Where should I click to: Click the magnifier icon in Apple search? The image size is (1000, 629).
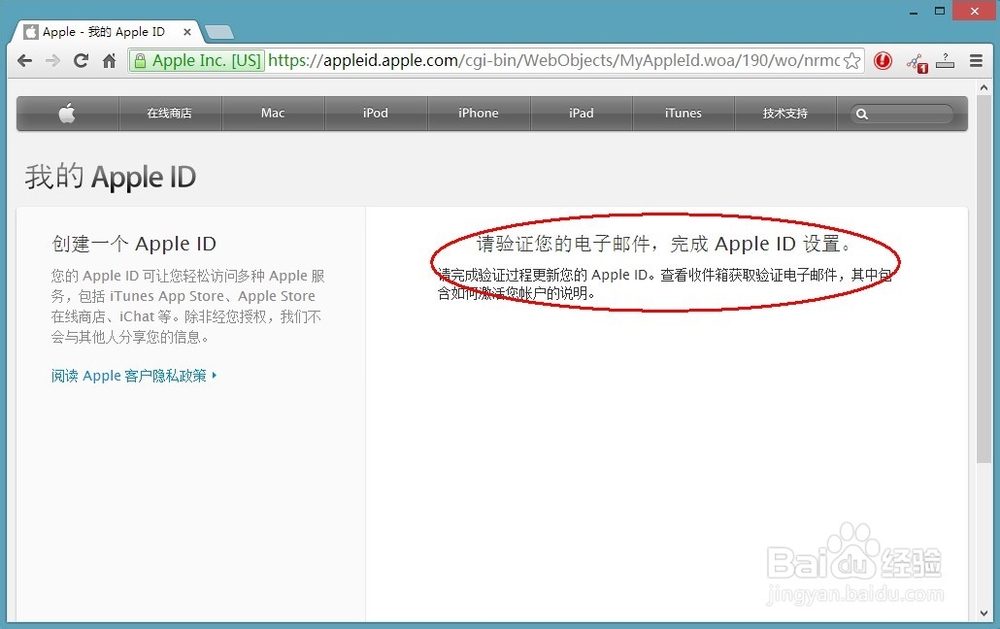[862, 114]
